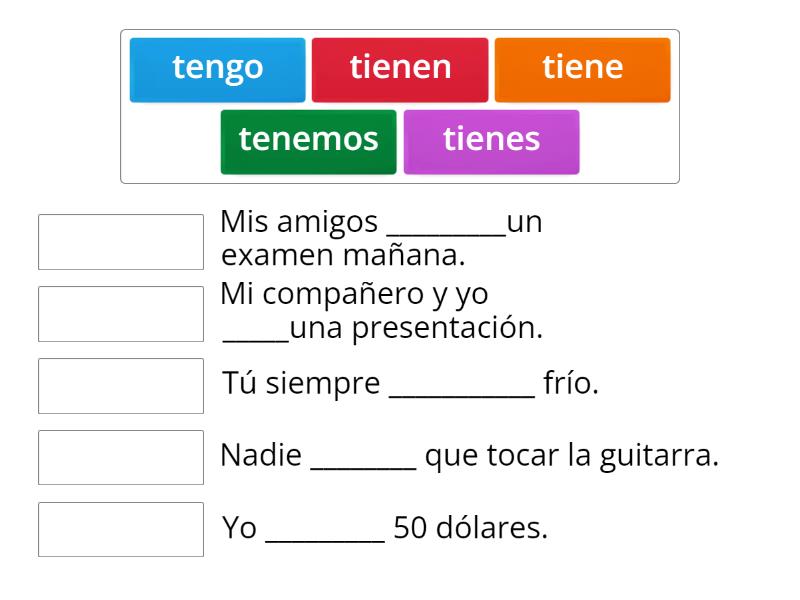Click the answer box beside 'Nadie'
Screen dimensions: 800x600
pos(120,457)
